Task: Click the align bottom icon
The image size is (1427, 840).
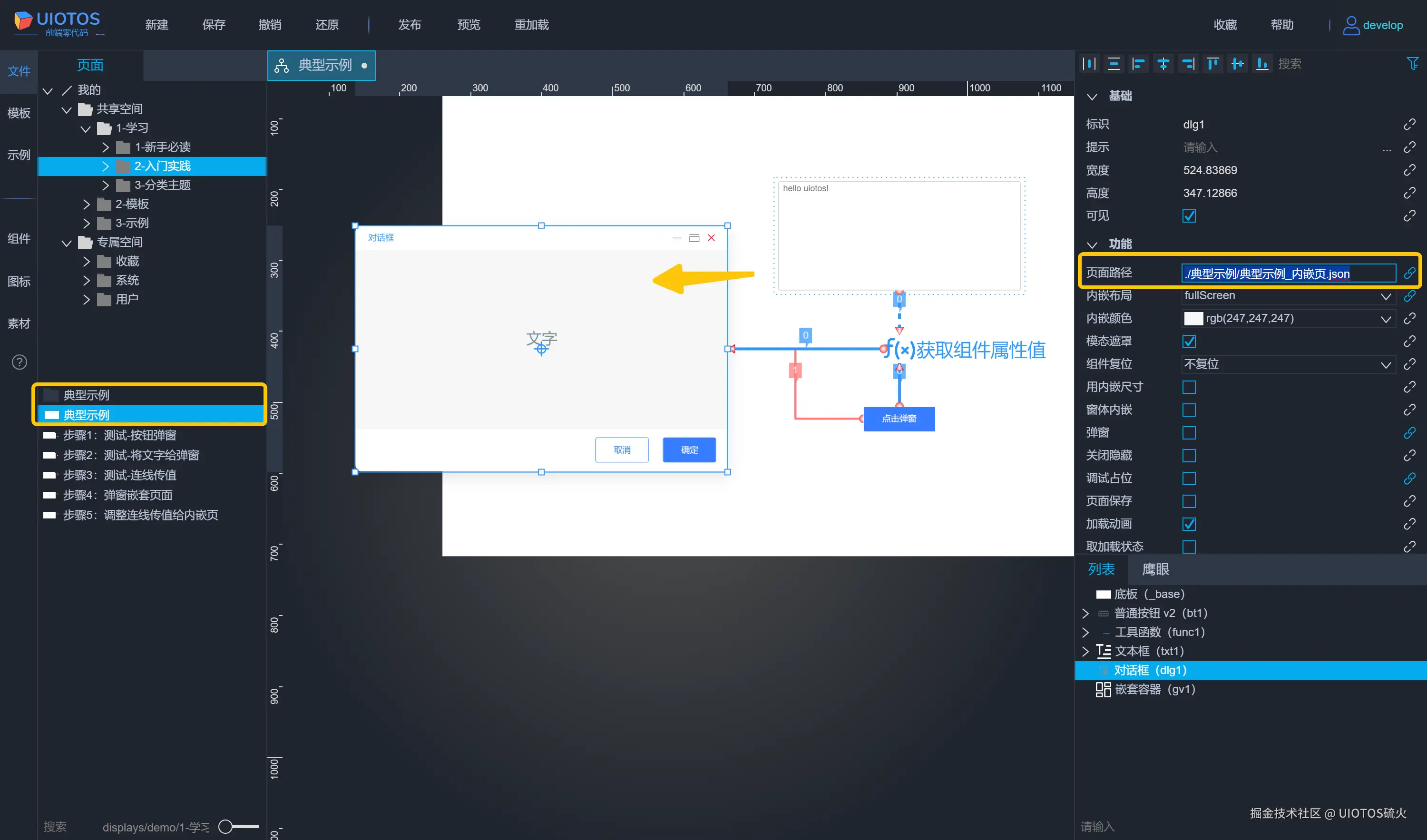Action: coord(1262,64)
